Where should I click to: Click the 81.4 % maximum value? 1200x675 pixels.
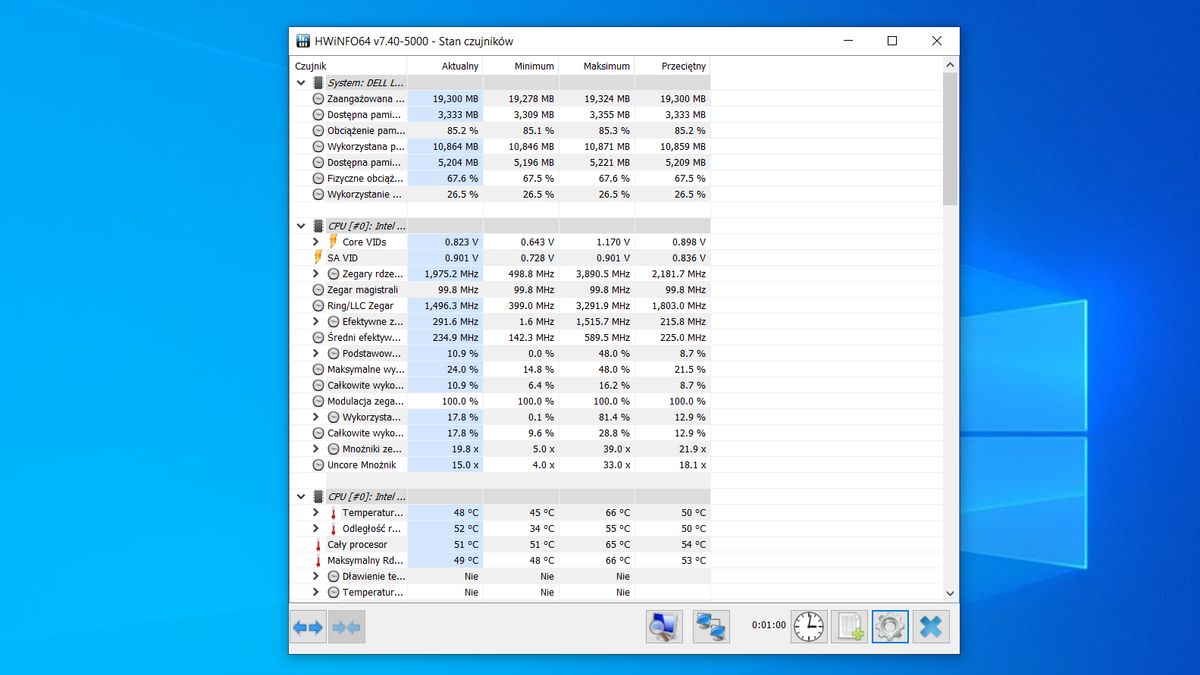(x=613, y=417)
